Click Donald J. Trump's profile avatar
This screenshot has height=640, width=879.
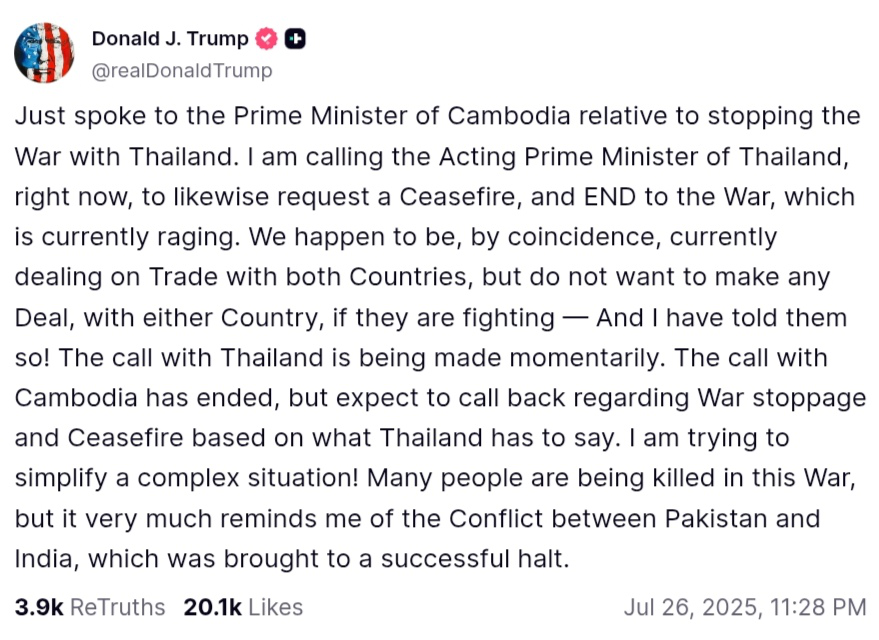(x=44, y=53)
